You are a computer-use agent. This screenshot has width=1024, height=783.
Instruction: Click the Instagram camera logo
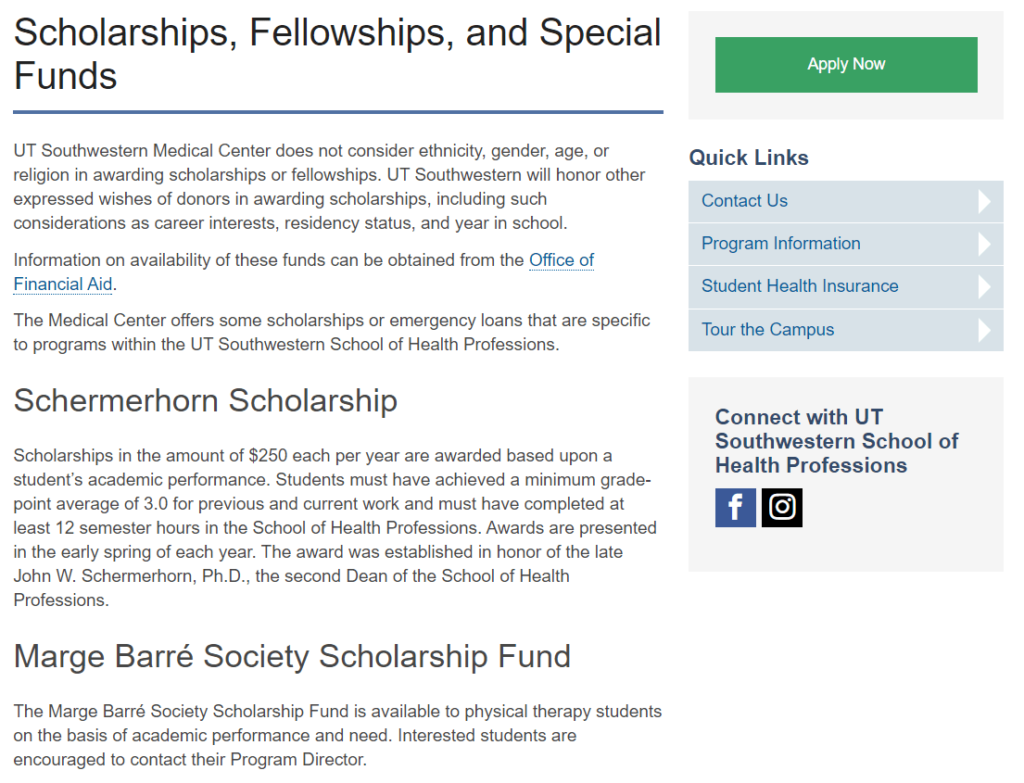pyautogui.click(x=782, y=507)
